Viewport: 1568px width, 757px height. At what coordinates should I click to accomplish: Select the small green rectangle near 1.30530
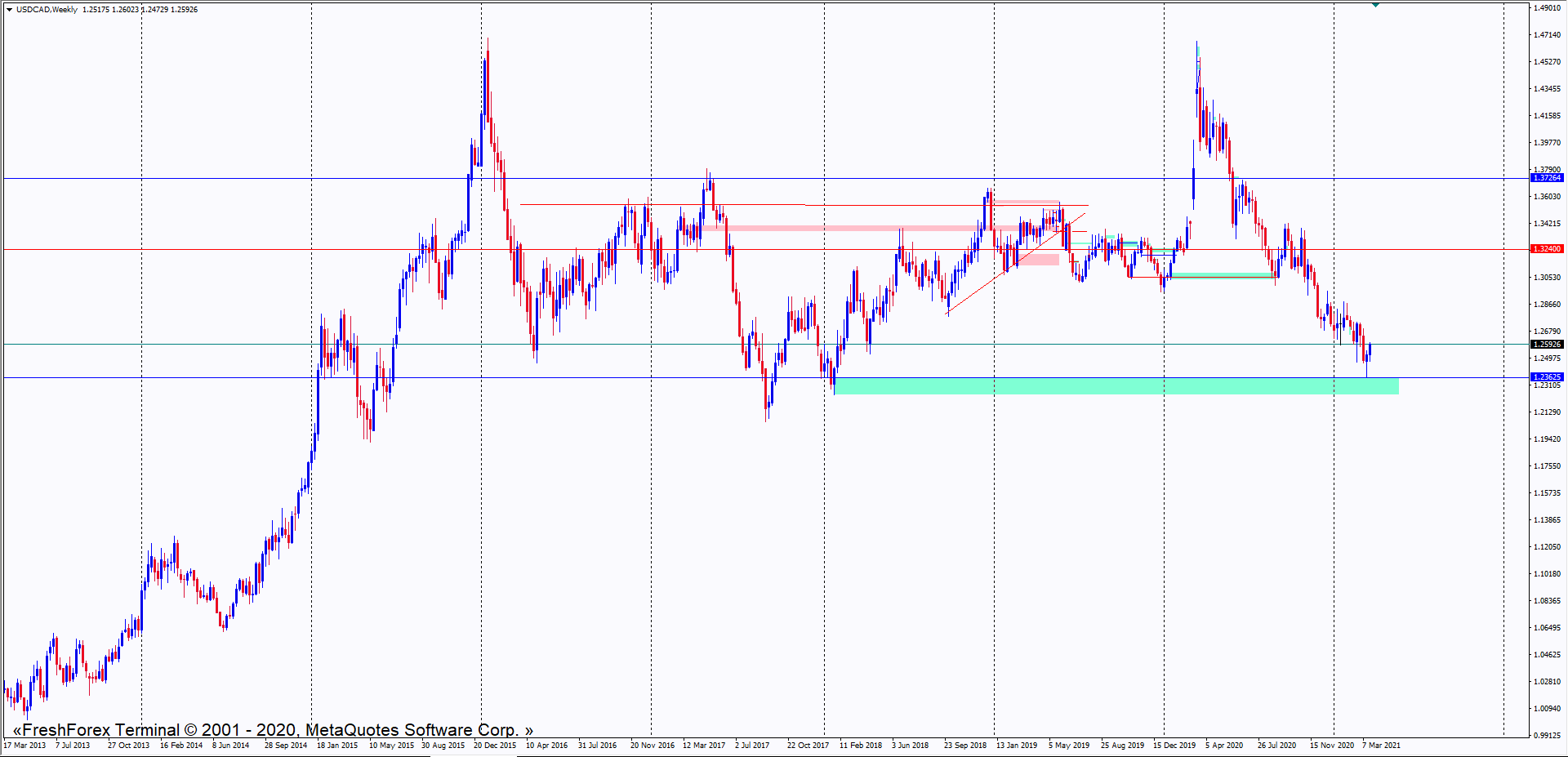coord(1223,276)
